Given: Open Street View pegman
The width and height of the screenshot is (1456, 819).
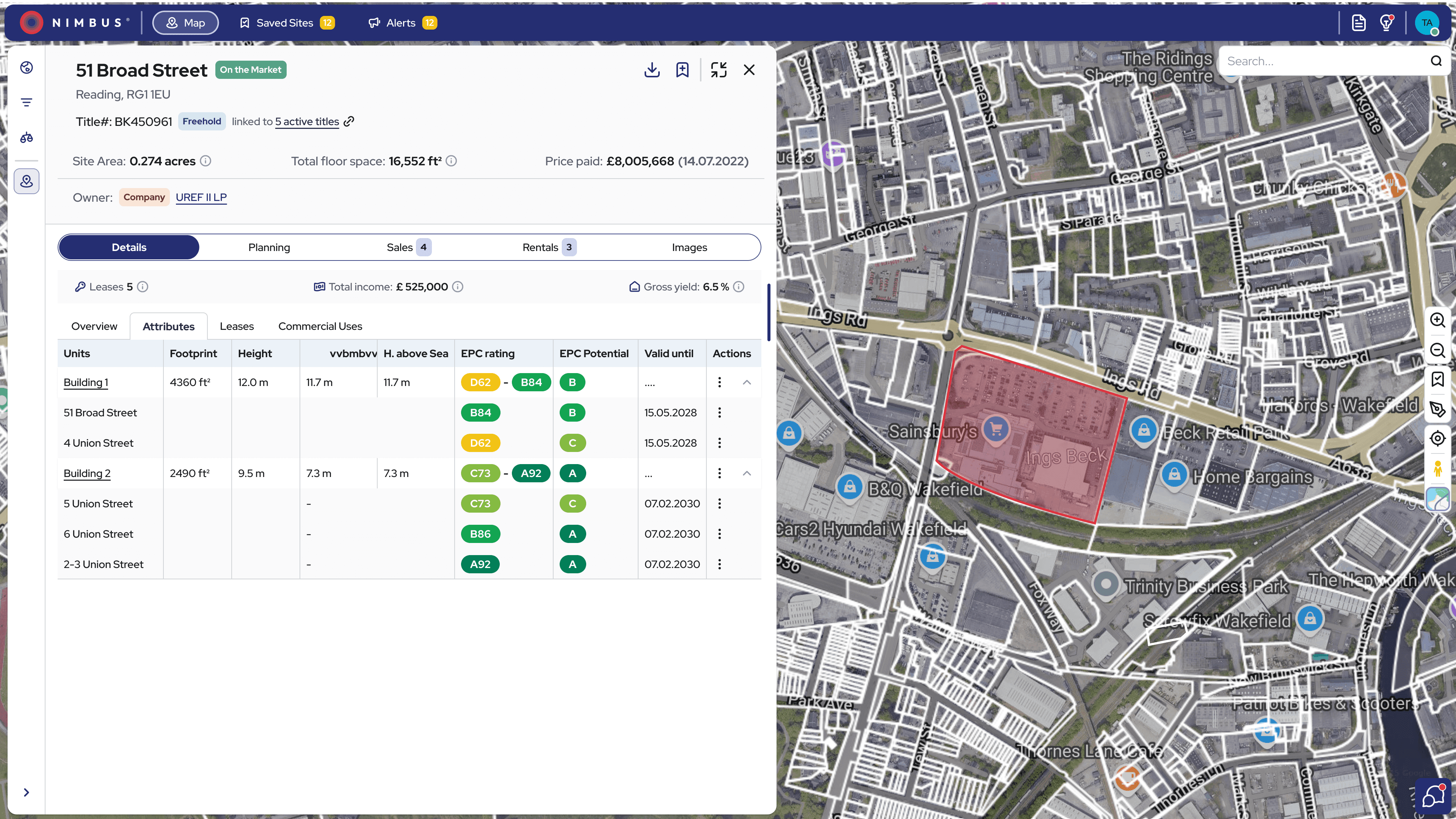Looking at the screenshot, I should click(x=1437, y=469).
